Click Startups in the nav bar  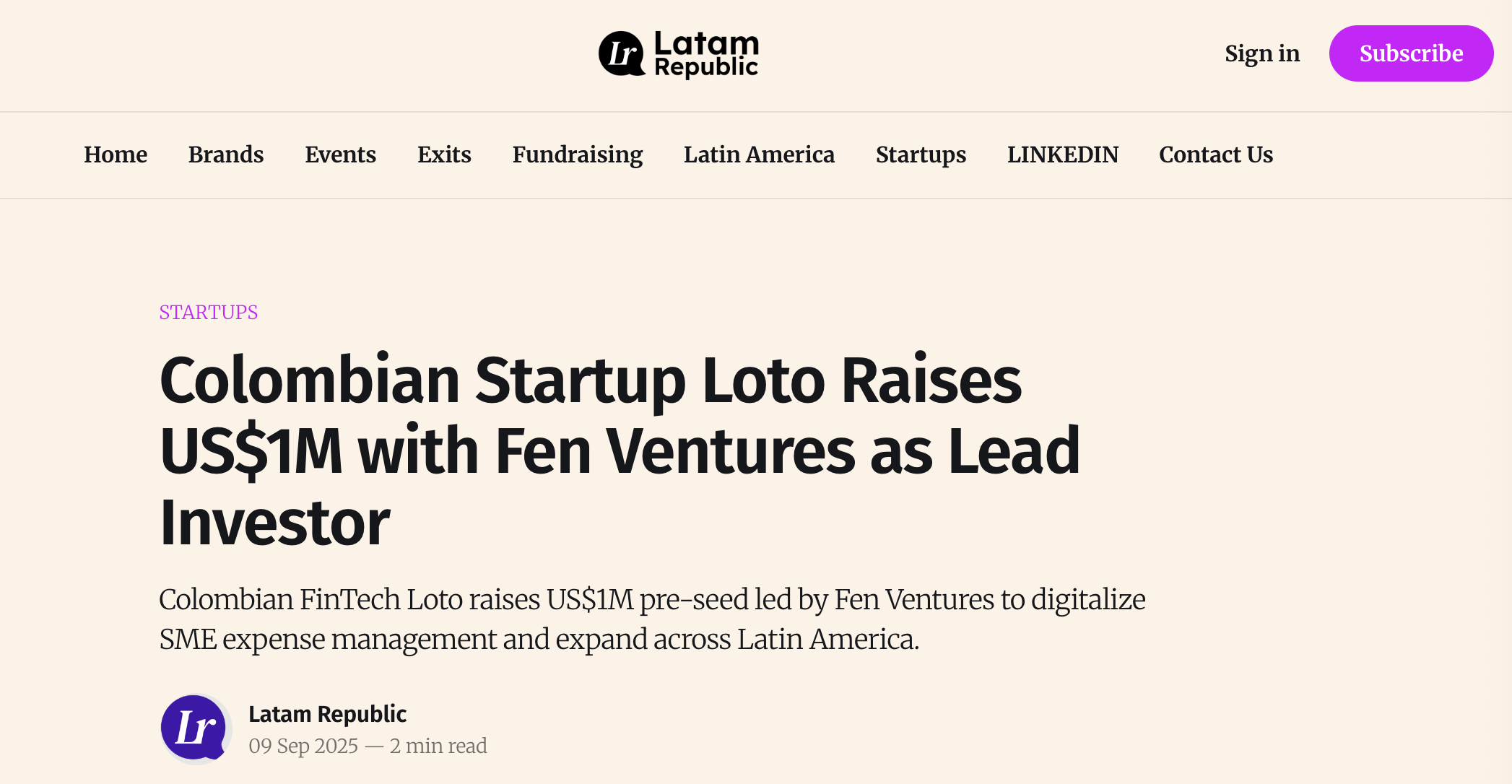(921, 154)
